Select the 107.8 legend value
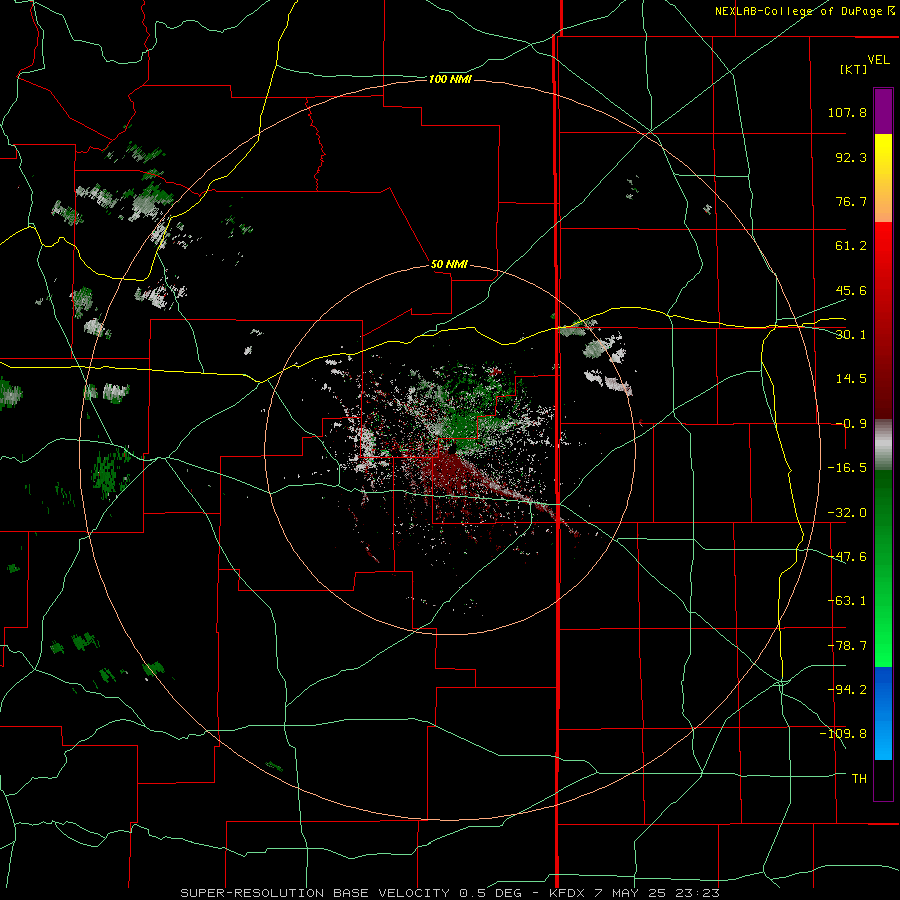Screen dimensions: 900x900 pyautogui.click(x=847, y=112)
